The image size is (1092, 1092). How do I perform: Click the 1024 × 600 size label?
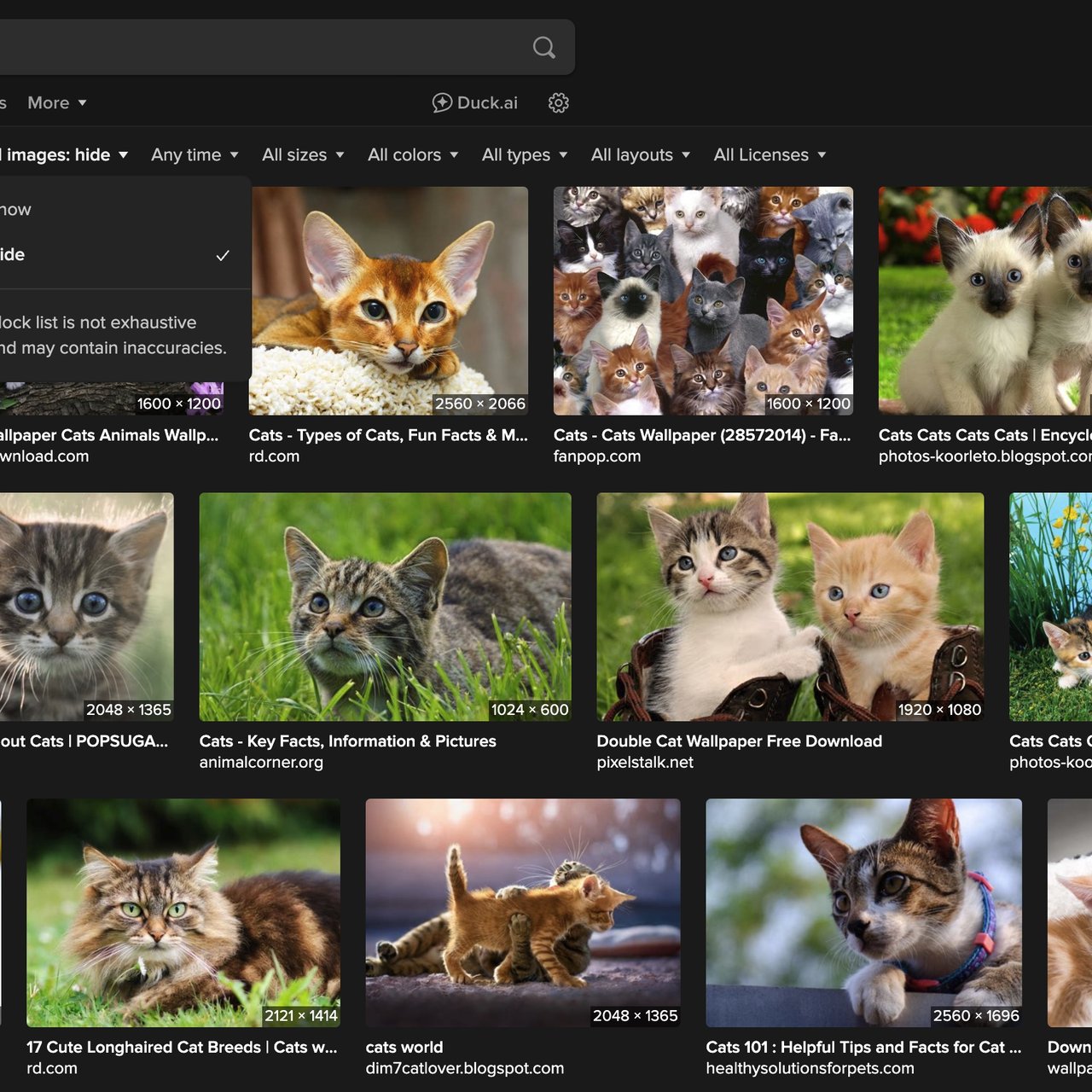530,710
